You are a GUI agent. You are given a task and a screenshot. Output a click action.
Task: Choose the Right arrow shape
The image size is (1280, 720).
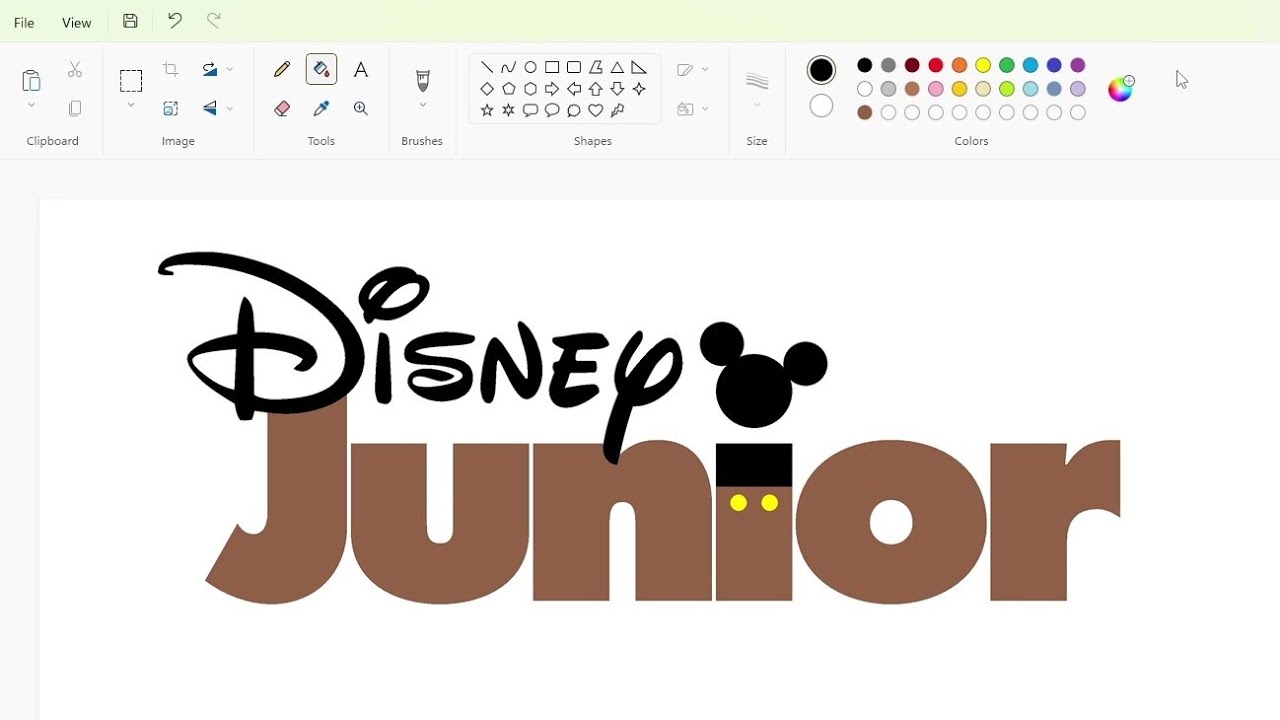[x=552, y=89]
